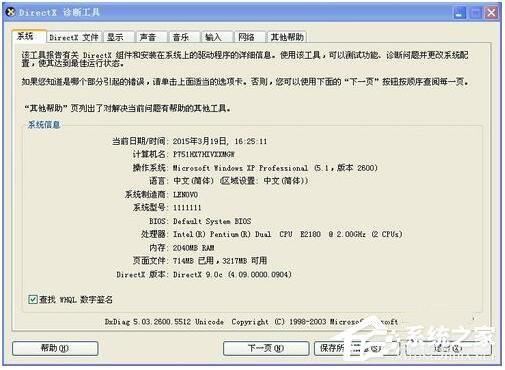This screenshot has height=370, width=505.
Task: Click the computer name PT51HX7HIVXXMGW
Action: tap(204, 154)
